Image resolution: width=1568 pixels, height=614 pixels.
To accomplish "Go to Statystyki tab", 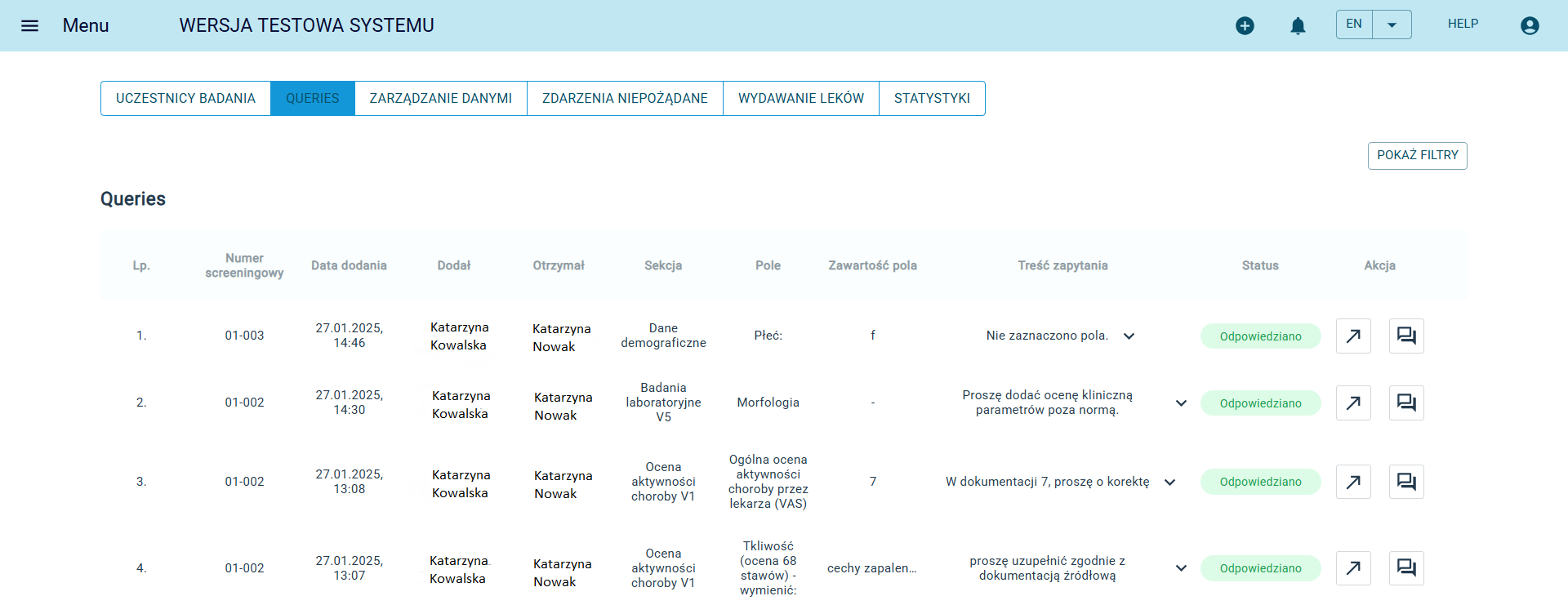I will coord(932,98).
